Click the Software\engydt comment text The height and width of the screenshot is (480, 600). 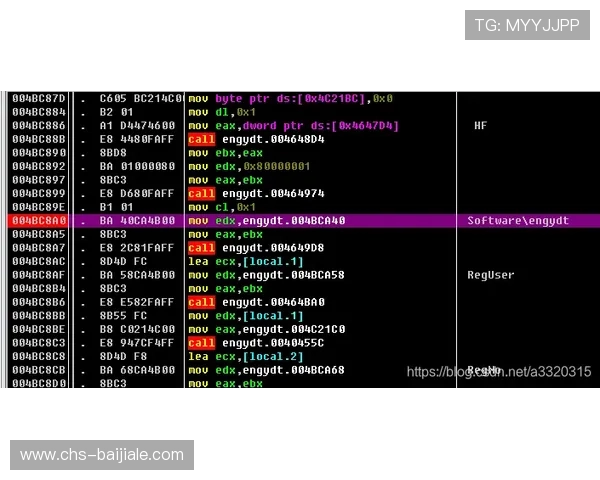[517, 220]
